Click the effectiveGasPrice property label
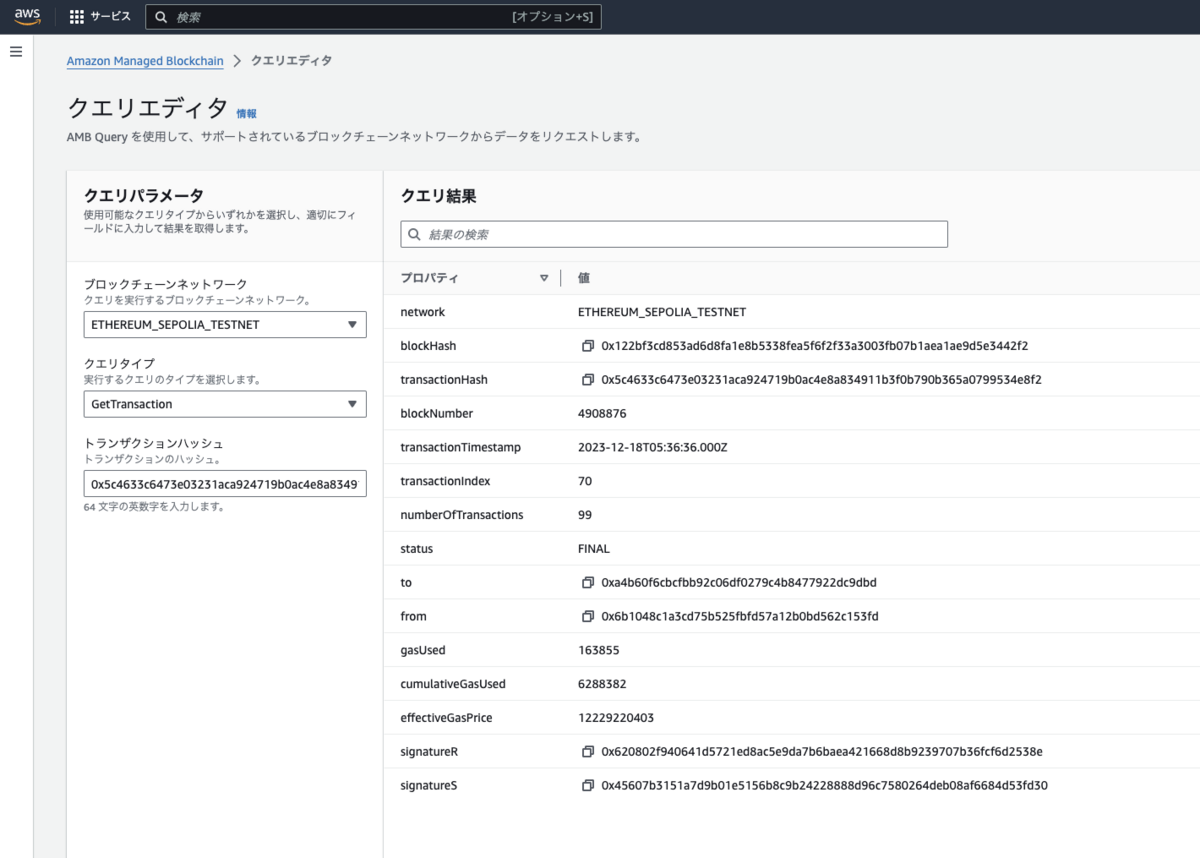Screen dimensions: 1200x858 (x=446, y=718)
